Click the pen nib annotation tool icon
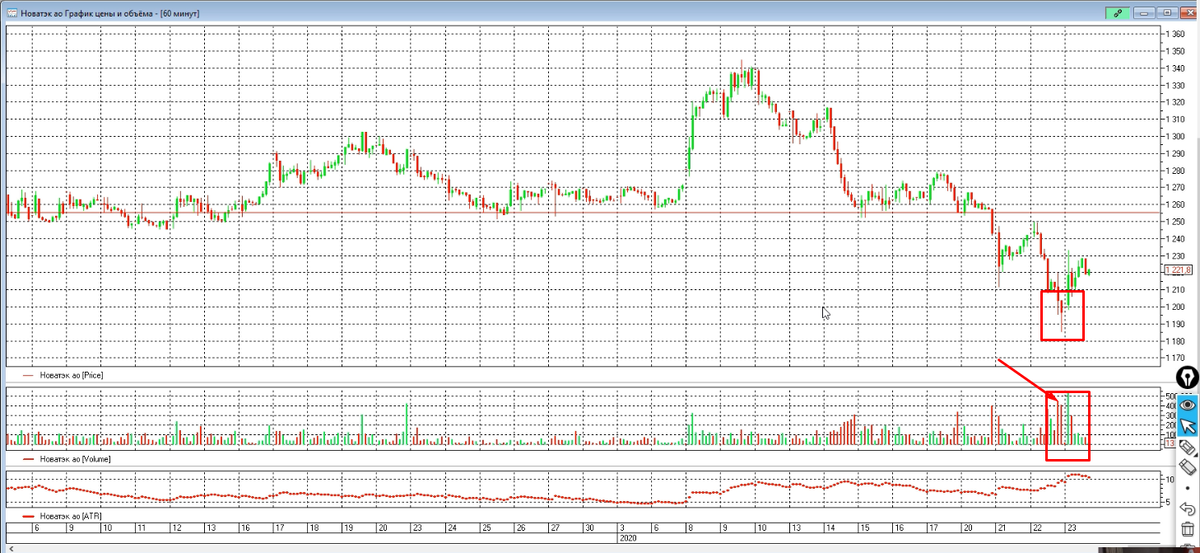Viewport: 1200px width, 553px height. coord(1187,379)
